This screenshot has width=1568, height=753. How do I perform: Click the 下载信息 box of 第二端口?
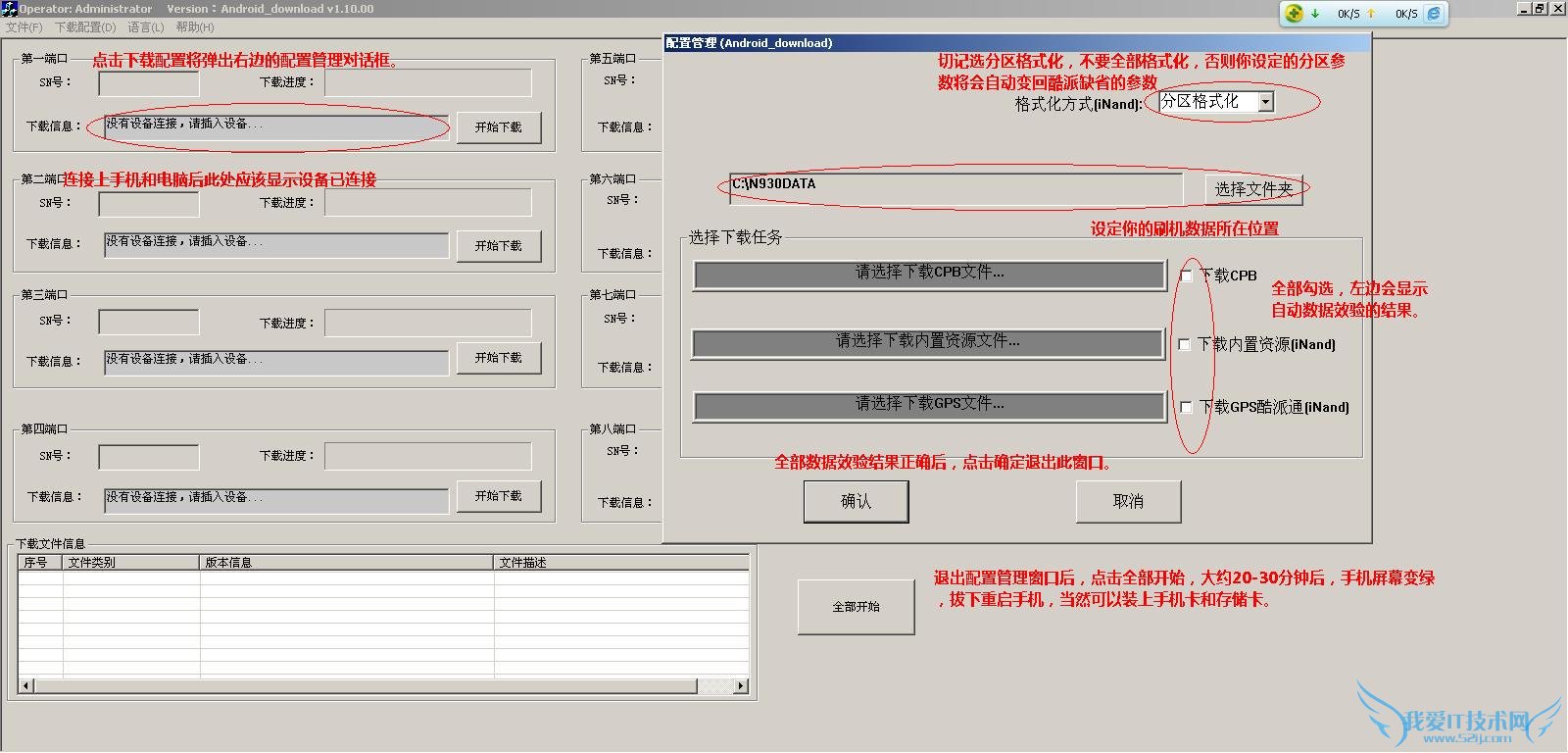(276, 244)
